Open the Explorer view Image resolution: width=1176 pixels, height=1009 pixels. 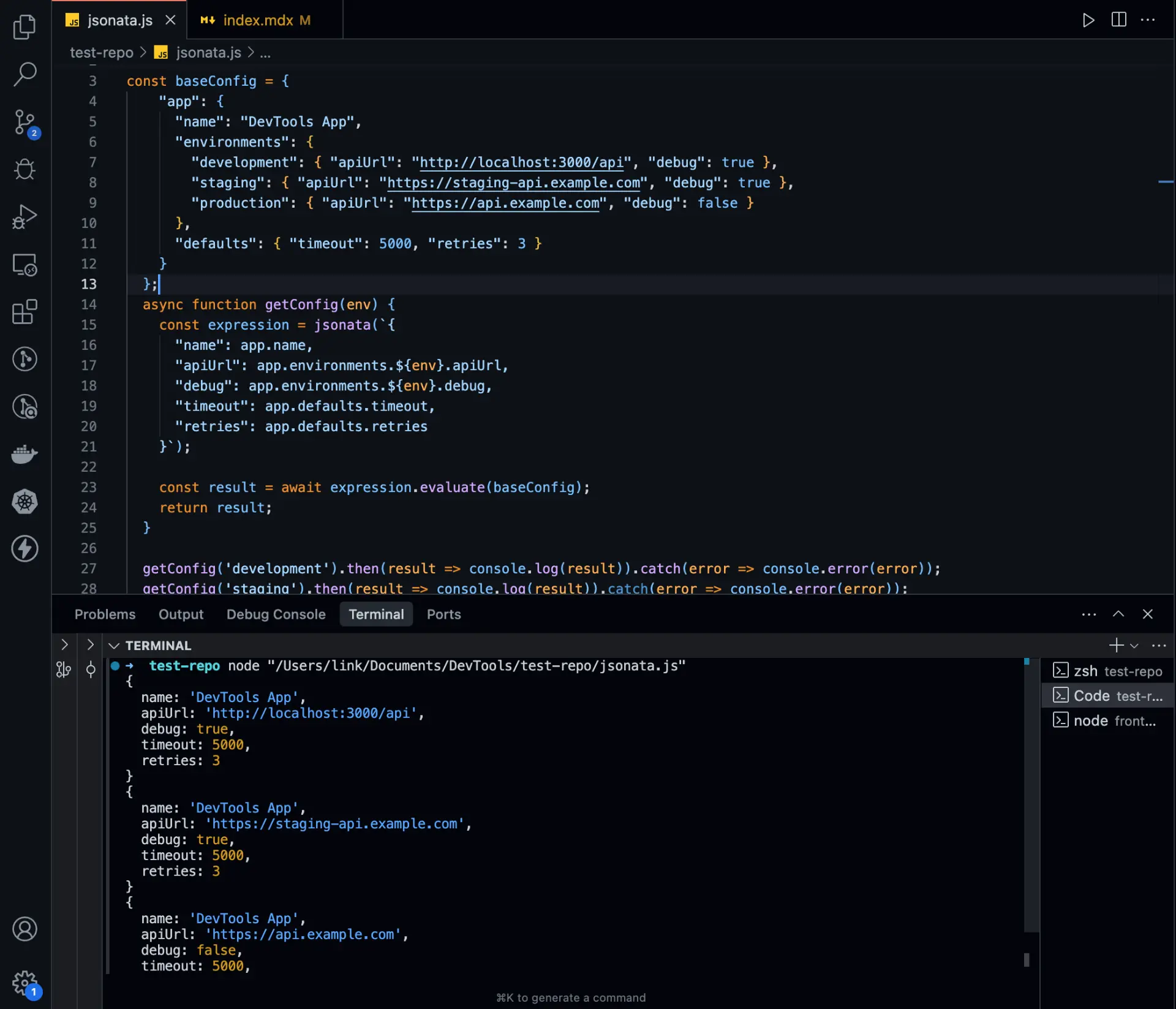click(24, 27)
